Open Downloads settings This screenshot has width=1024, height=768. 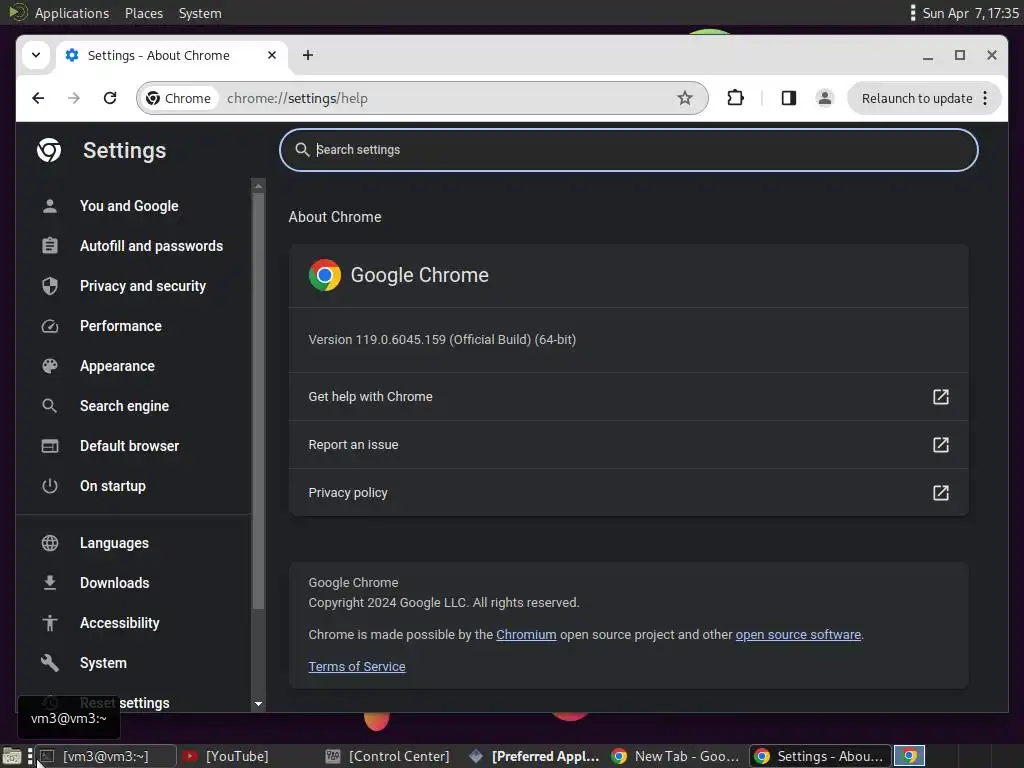coord(114,583)
